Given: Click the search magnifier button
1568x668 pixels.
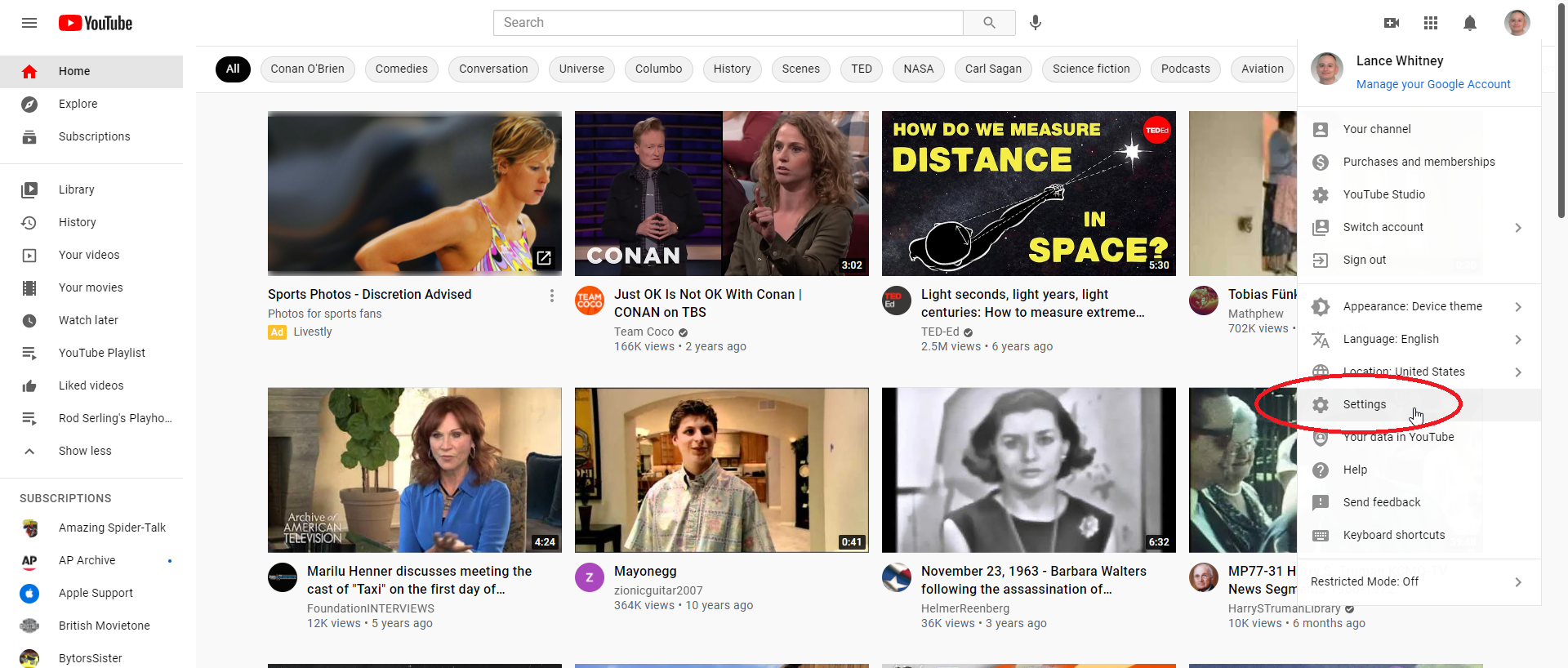Looking at the screenshot, I should (989, 23).
